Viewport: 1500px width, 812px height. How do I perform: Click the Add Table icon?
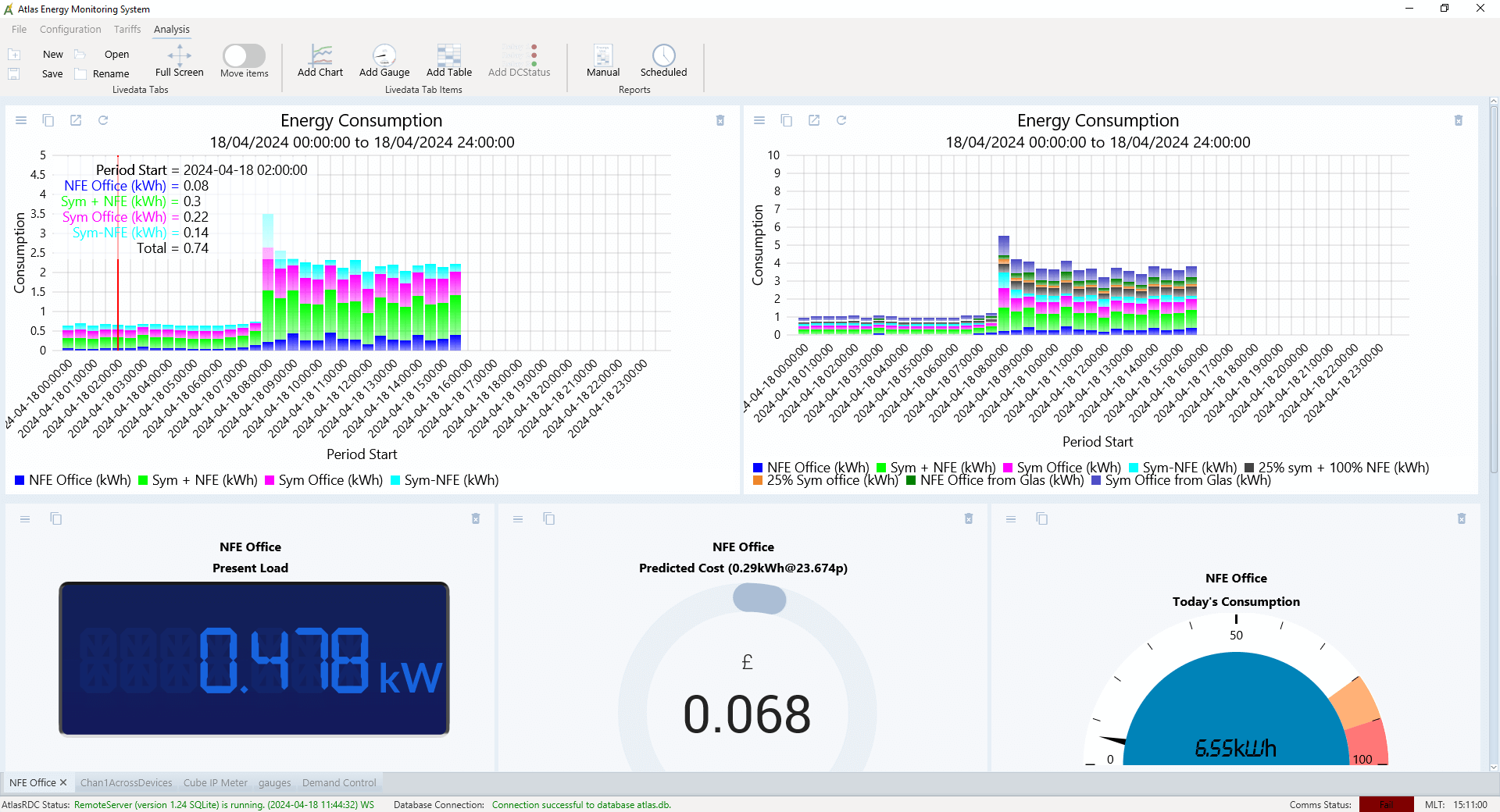[x=448, y=55]
